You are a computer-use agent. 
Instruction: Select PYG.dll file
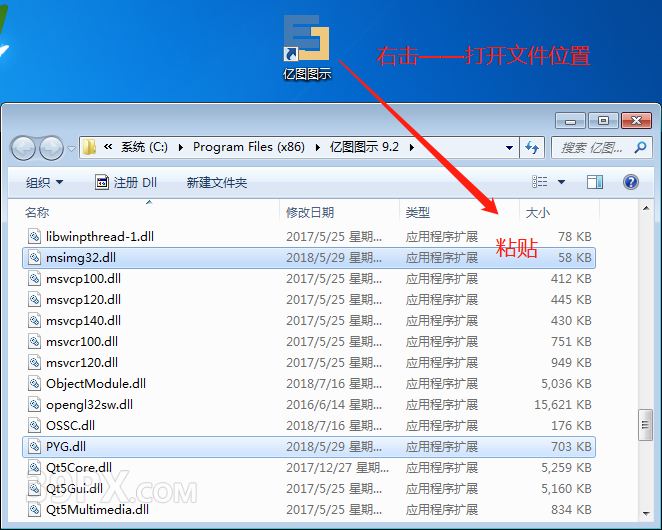309,447
